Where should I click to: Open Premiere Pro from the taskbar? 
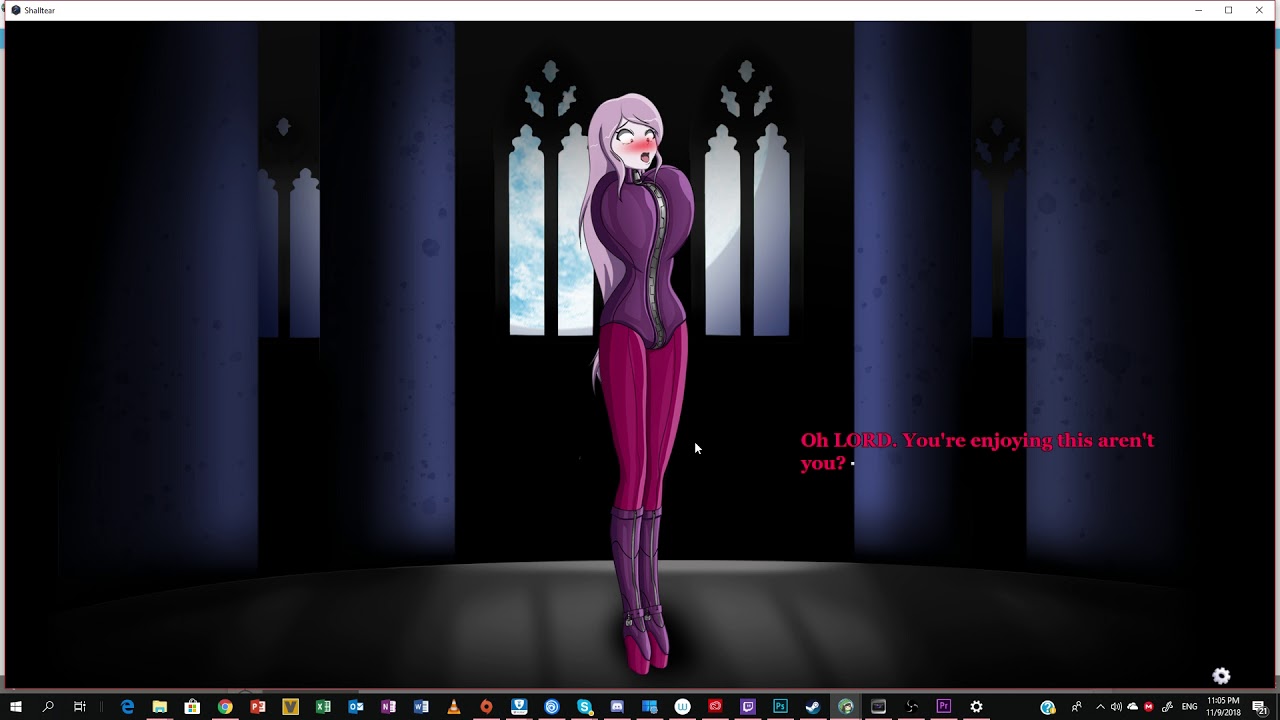(943, 707)
